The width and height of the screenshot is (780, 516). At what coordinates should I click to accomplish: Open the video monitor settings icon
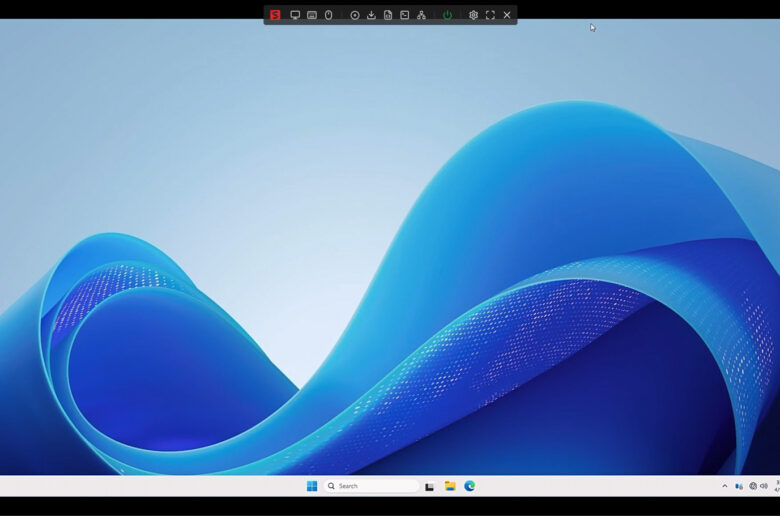tap(295, 15)
